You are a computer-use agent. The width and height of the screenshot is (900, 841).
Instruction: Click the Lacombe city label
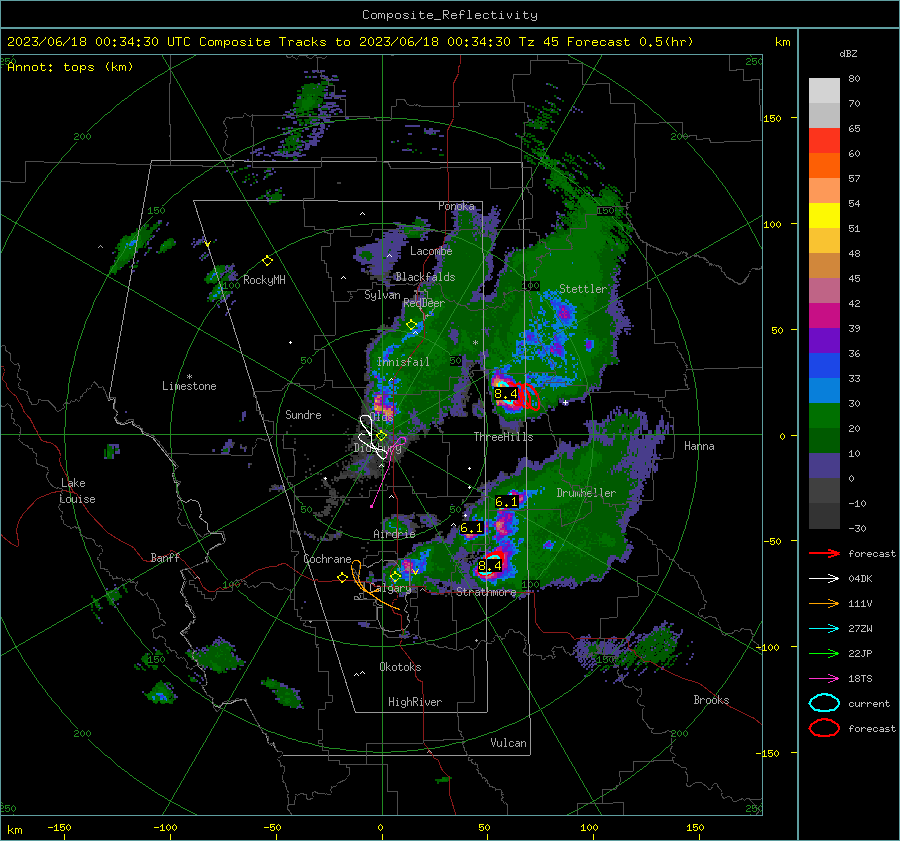431,251
